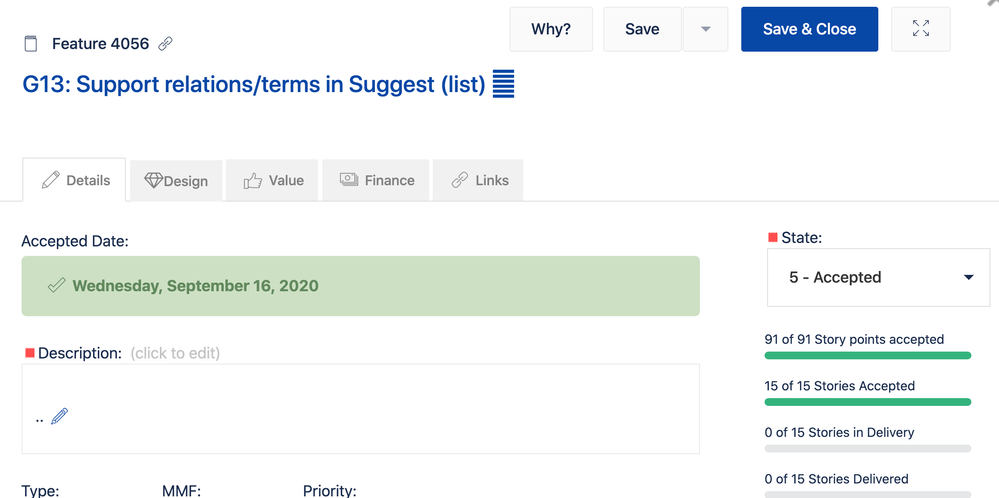Copy link via chain icon beside Feature 4056
This screenshot has height=498, width=999.
166,44
